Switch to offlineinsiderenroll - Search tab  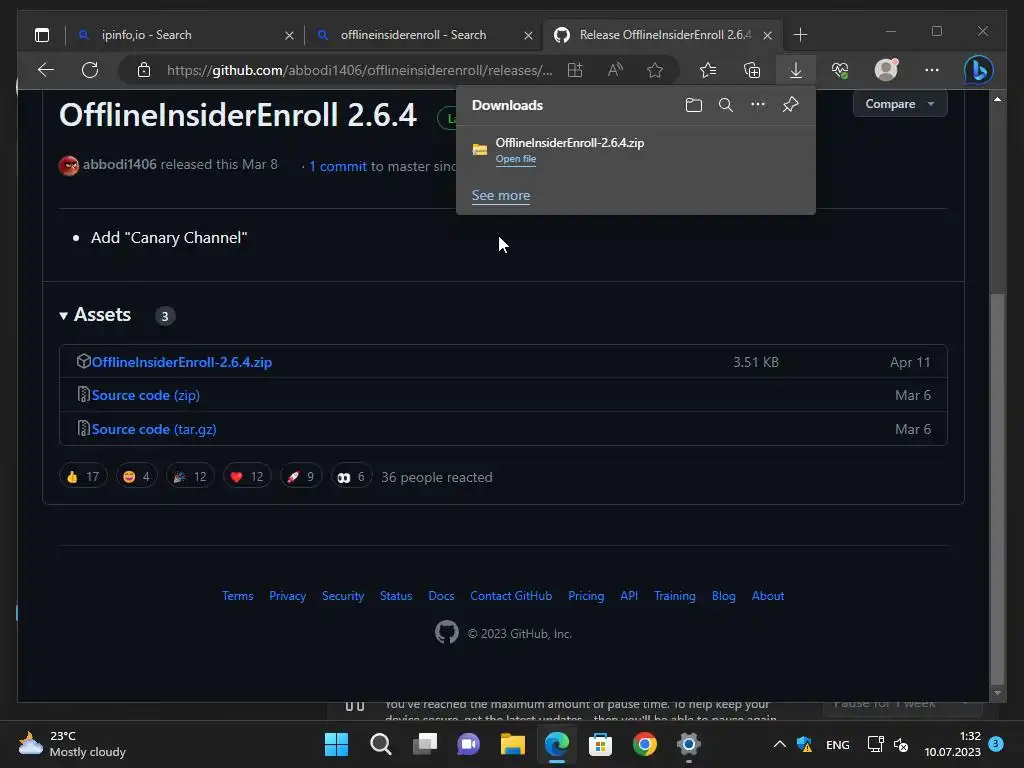423,35
